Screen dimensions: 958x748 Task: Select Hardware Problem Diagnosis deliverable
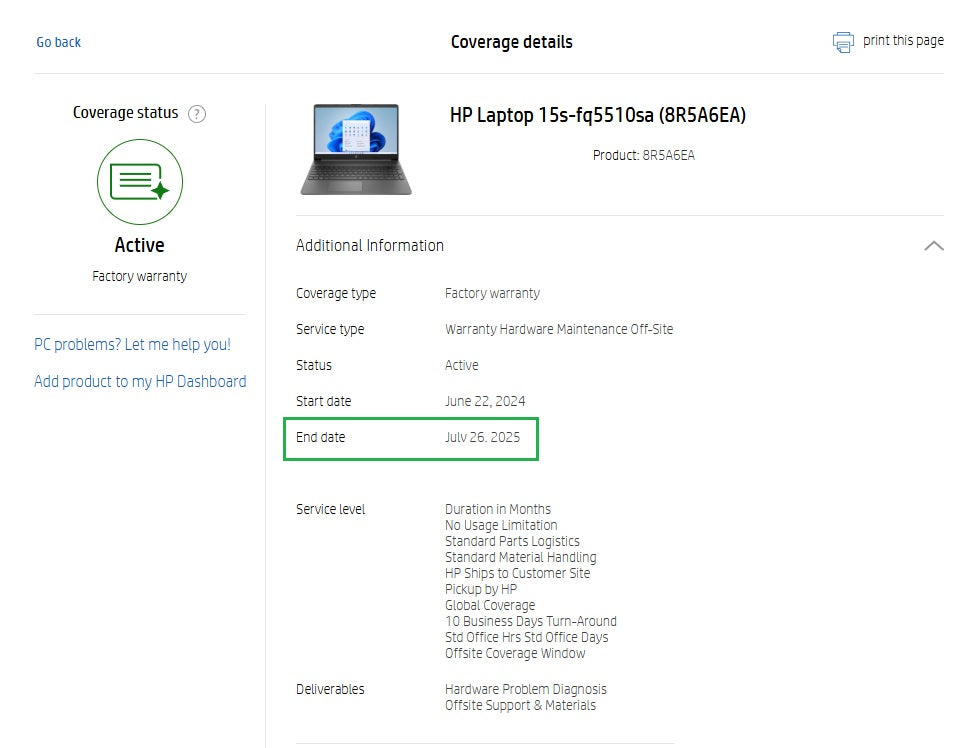[x=525, y=689]
